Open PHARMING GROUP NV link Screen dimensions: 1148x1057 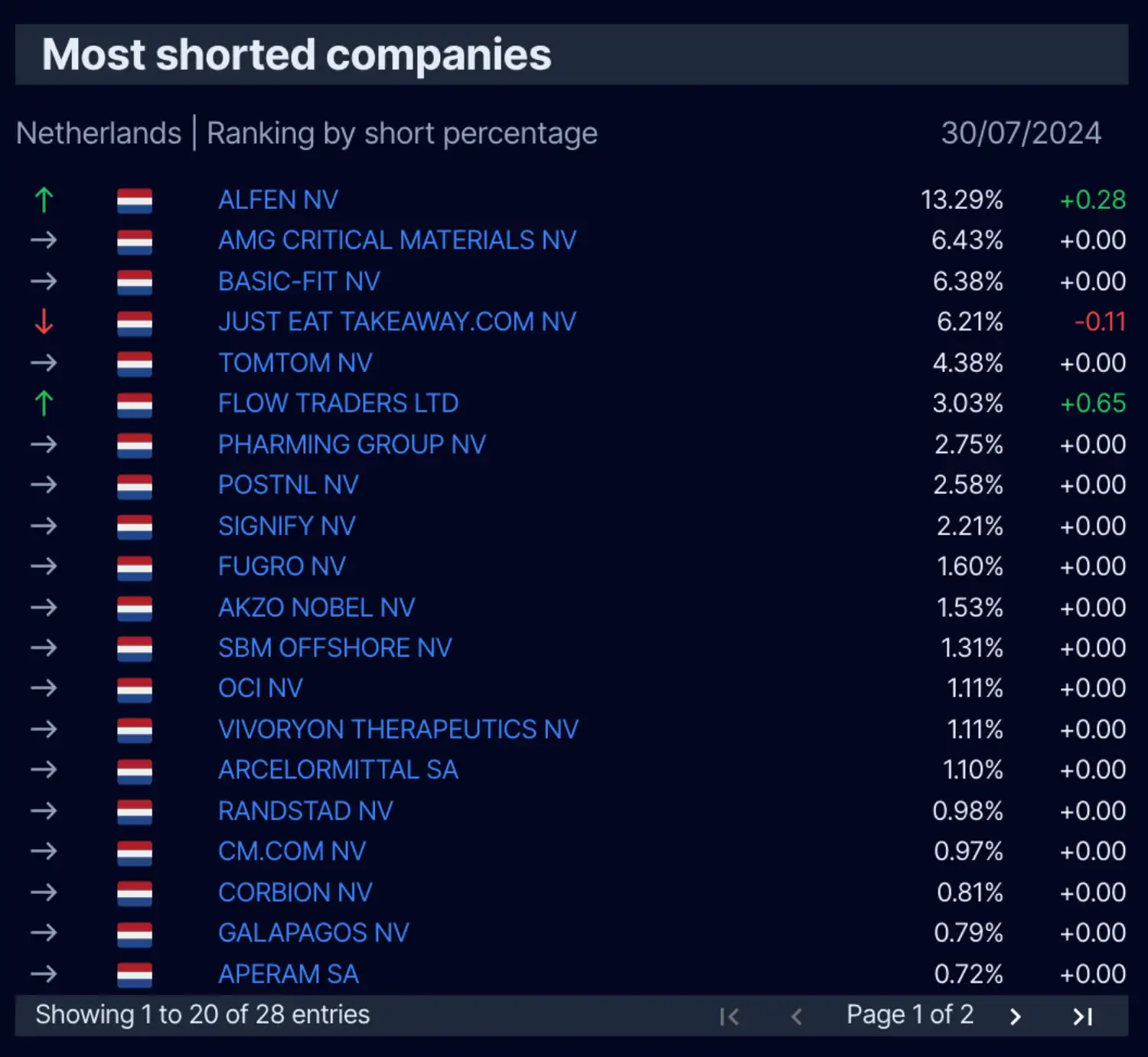[352, 445]
